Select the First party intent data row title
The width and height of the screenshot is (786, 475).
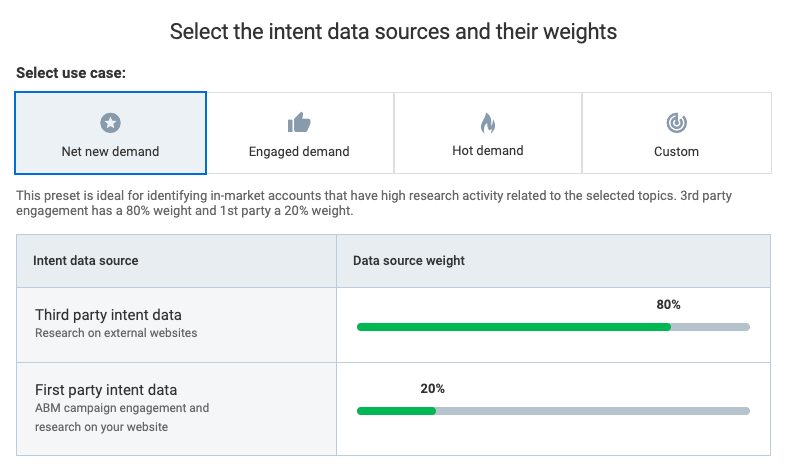click(105, 390)
